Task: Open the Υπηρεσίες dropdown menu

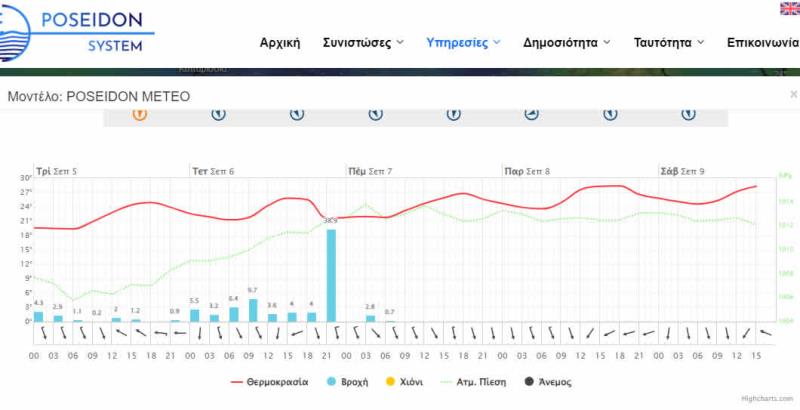Action: coord(463,43)
